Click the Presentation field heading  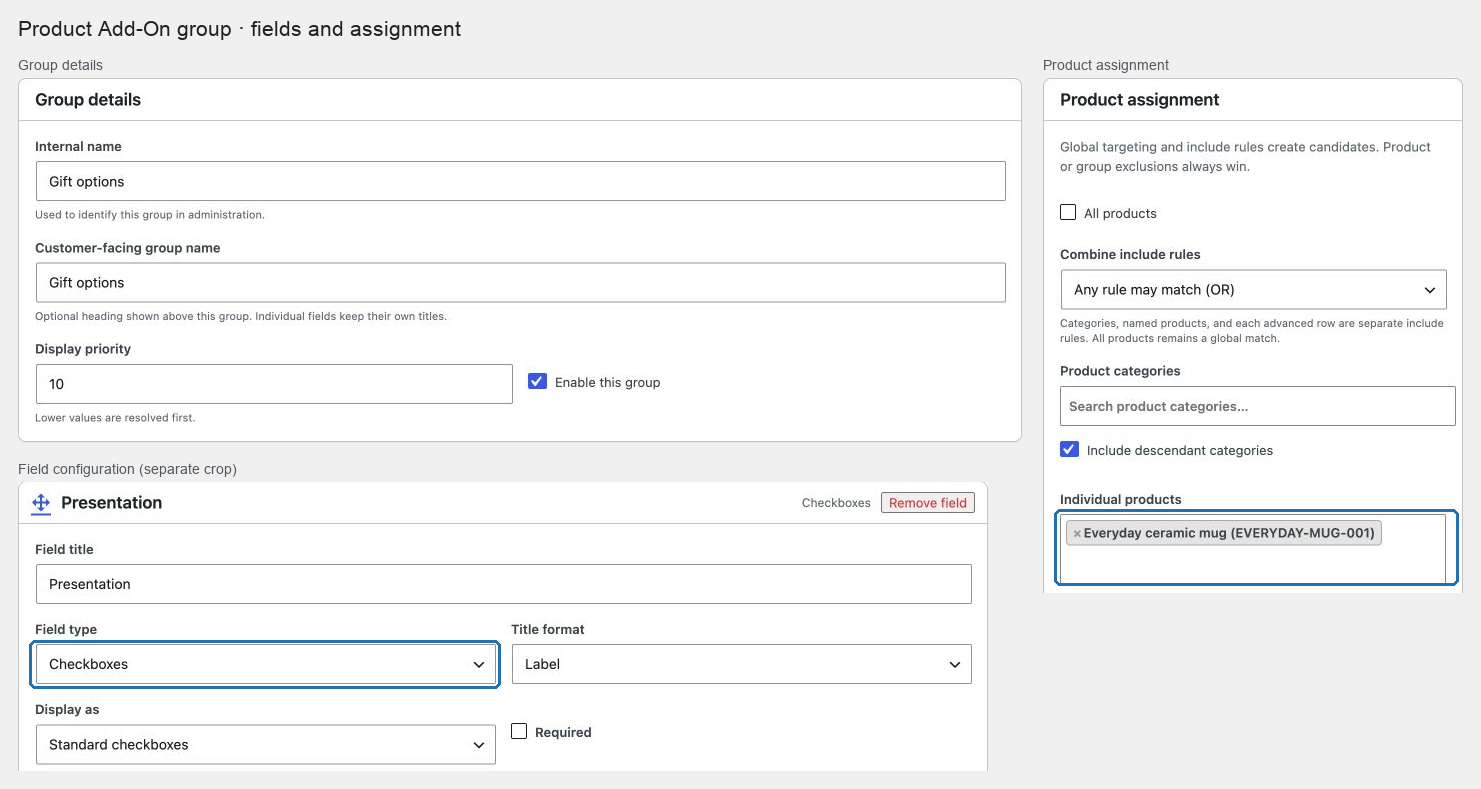point(111,503)
